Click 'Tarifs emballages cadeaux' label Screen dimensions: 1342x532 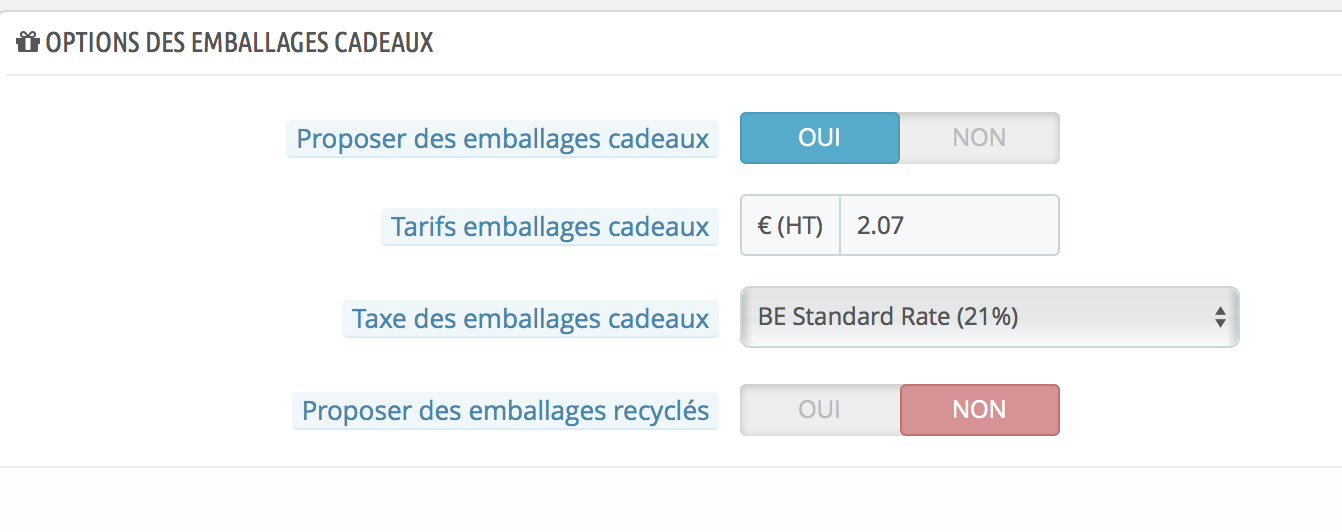tap(550, 227)
